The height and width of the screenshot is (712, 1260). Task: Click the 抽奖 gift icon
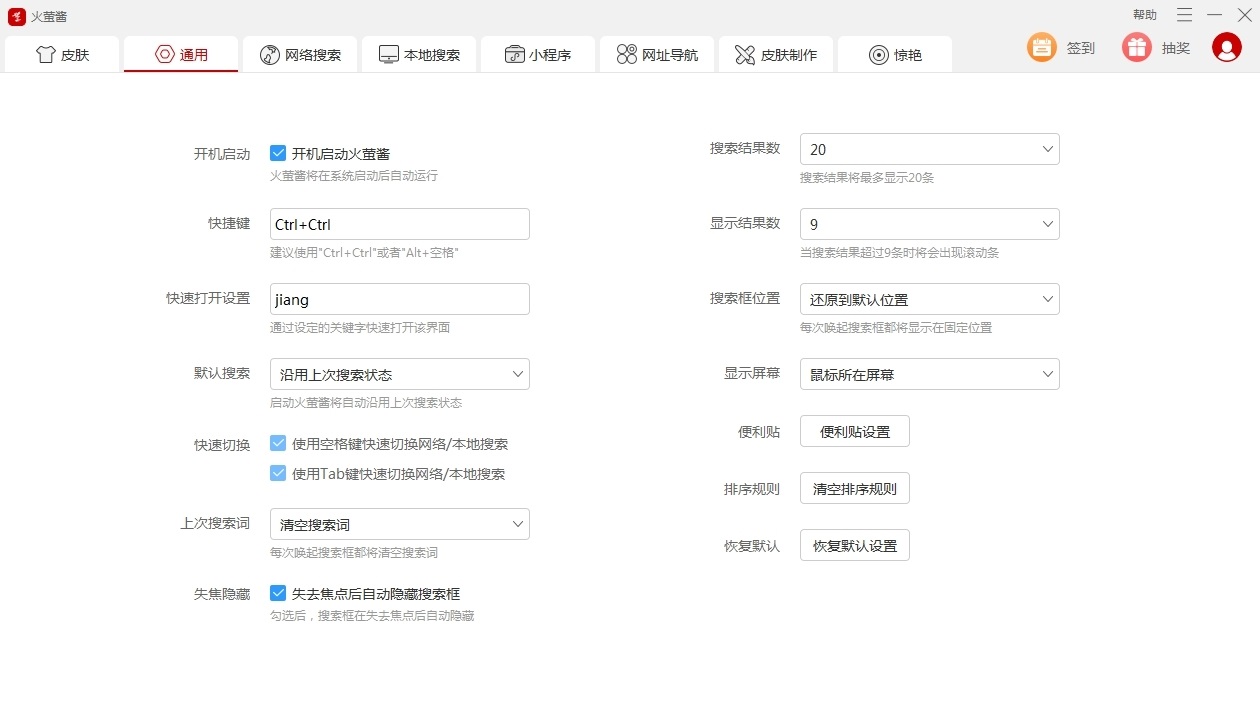pos(1137,47)
